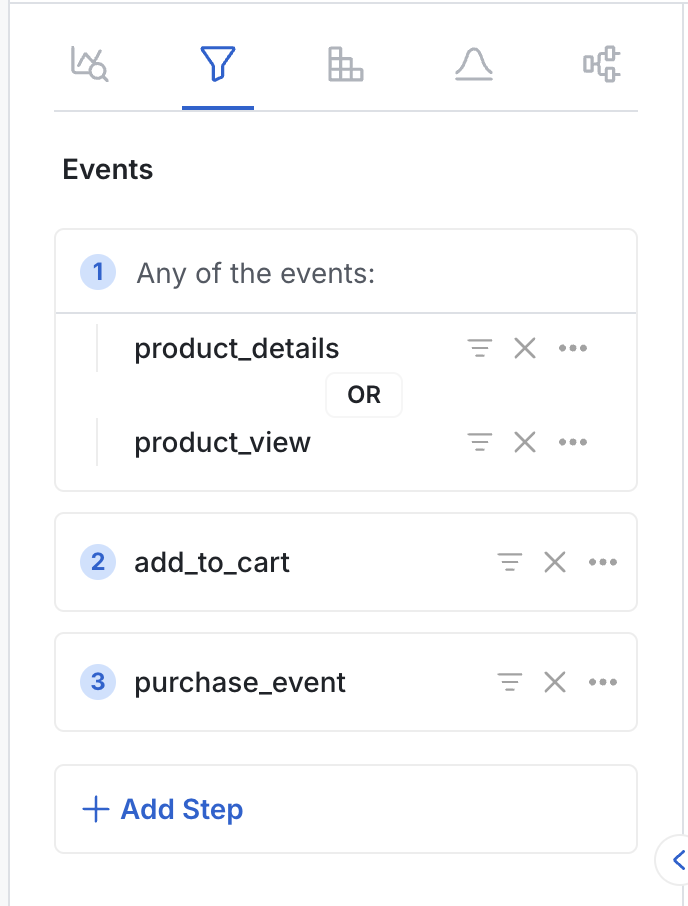688x906 pixels.
Task: Open the more options menu for add_to_cart
Action: coord(603,562)
